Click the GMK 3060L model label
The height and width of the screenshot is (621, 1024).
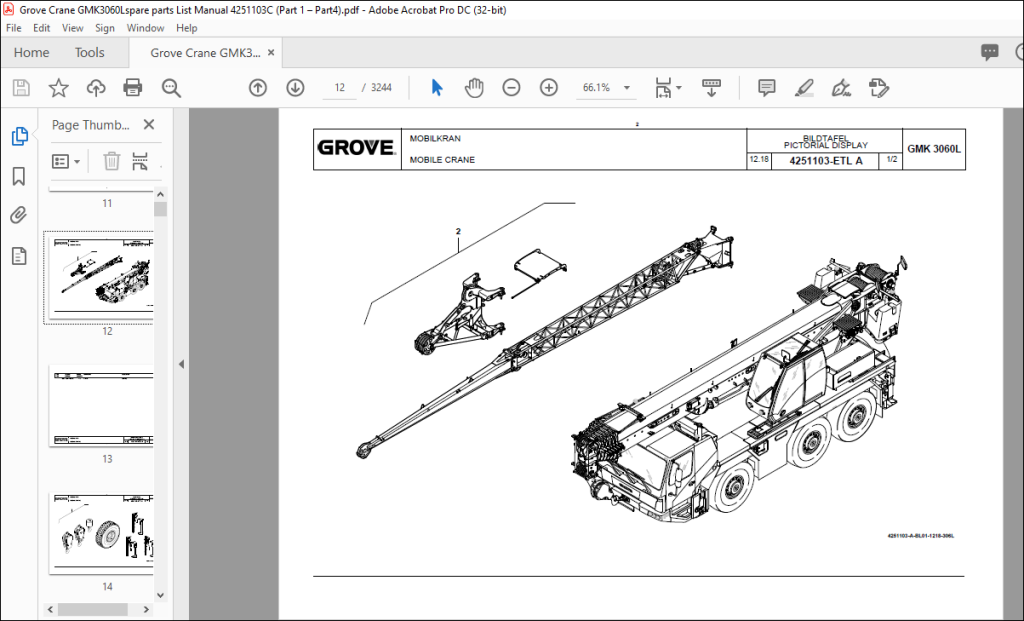pos(934,149)
